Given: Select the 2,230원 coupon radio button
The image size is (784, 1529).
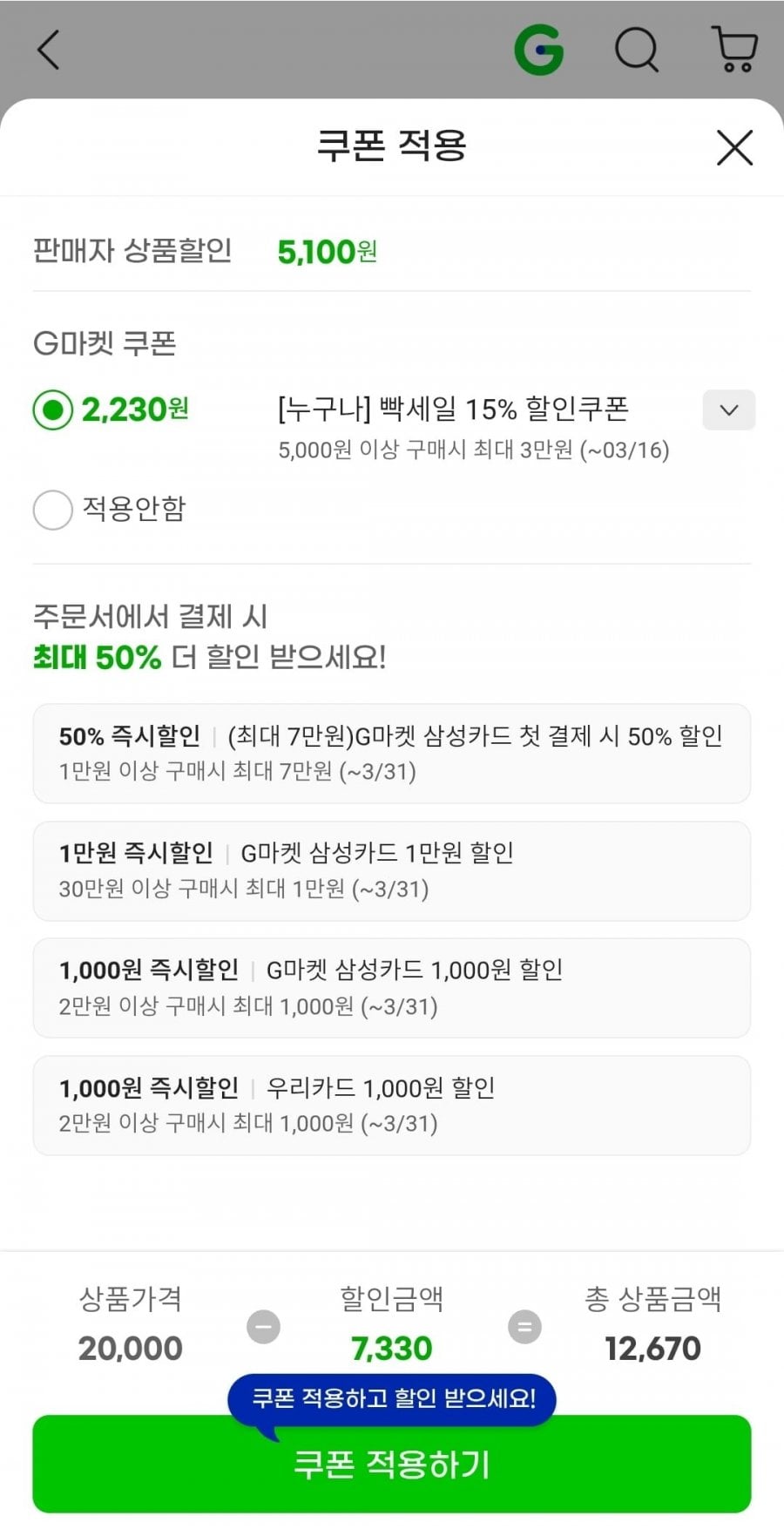Looking at the screenshot, I should tap(53, 409).
